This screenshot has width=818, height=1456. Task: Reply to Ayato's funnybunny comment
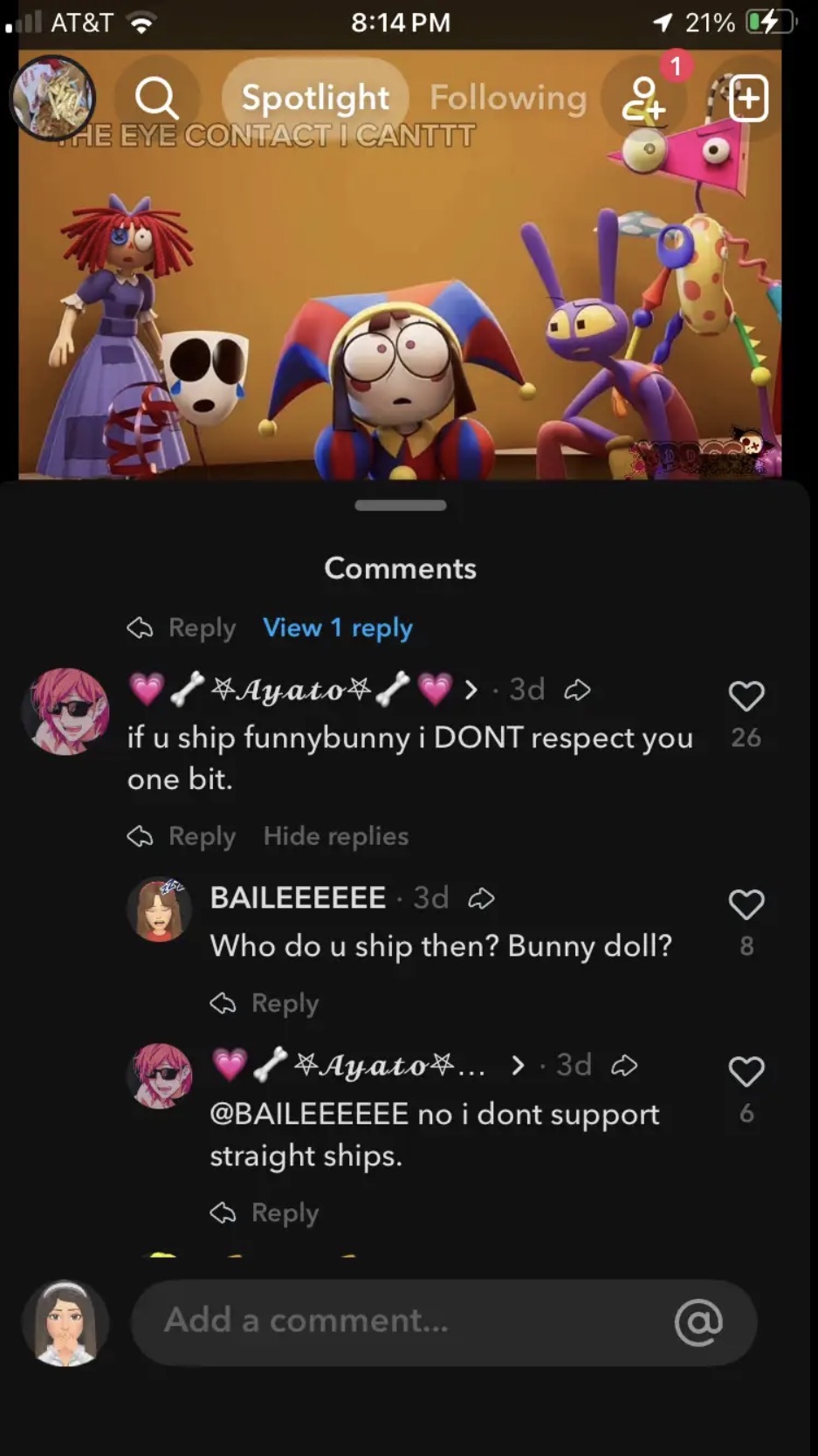click(182, 836)
